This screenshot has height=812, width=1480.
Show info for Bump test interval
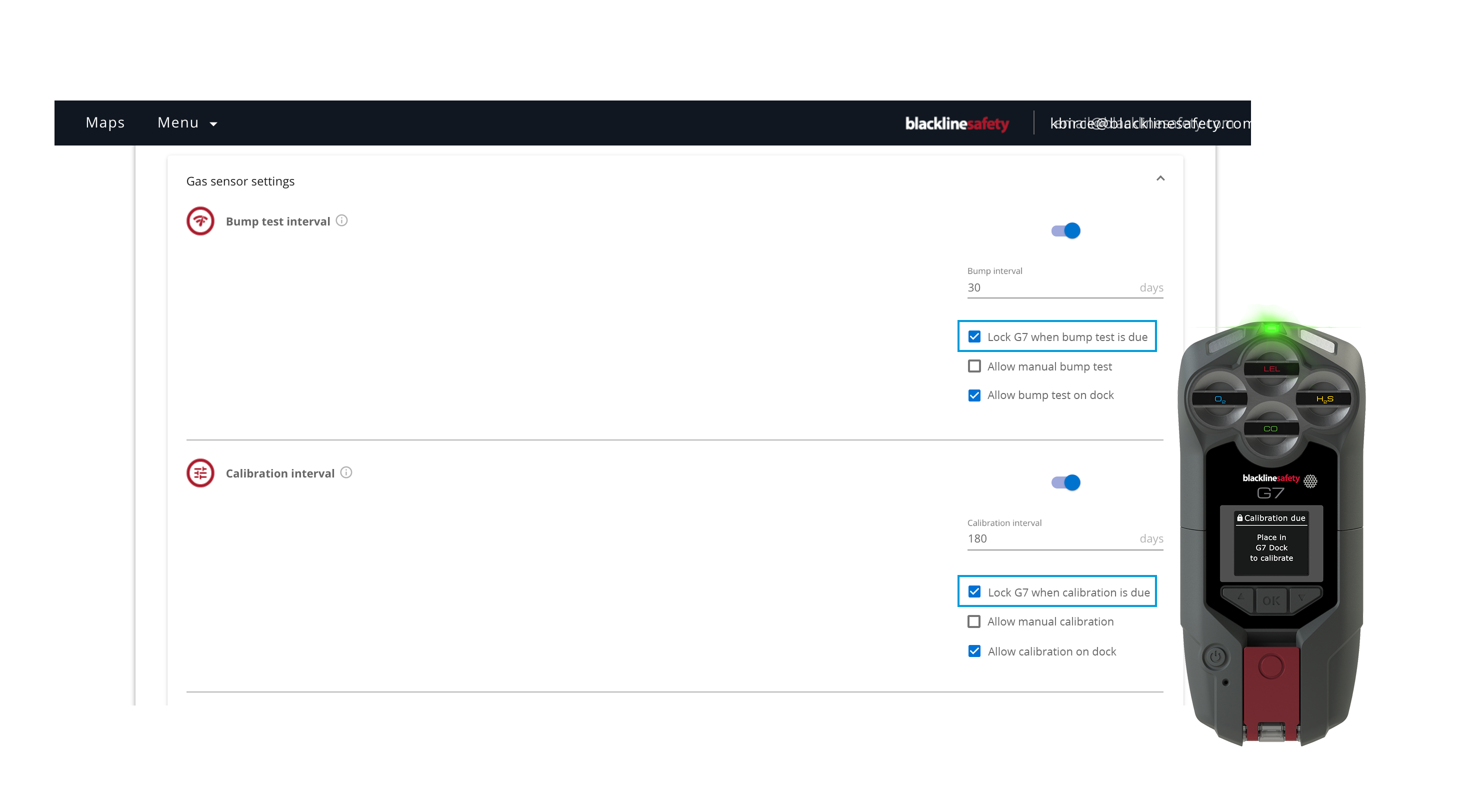tap(342, 220)
